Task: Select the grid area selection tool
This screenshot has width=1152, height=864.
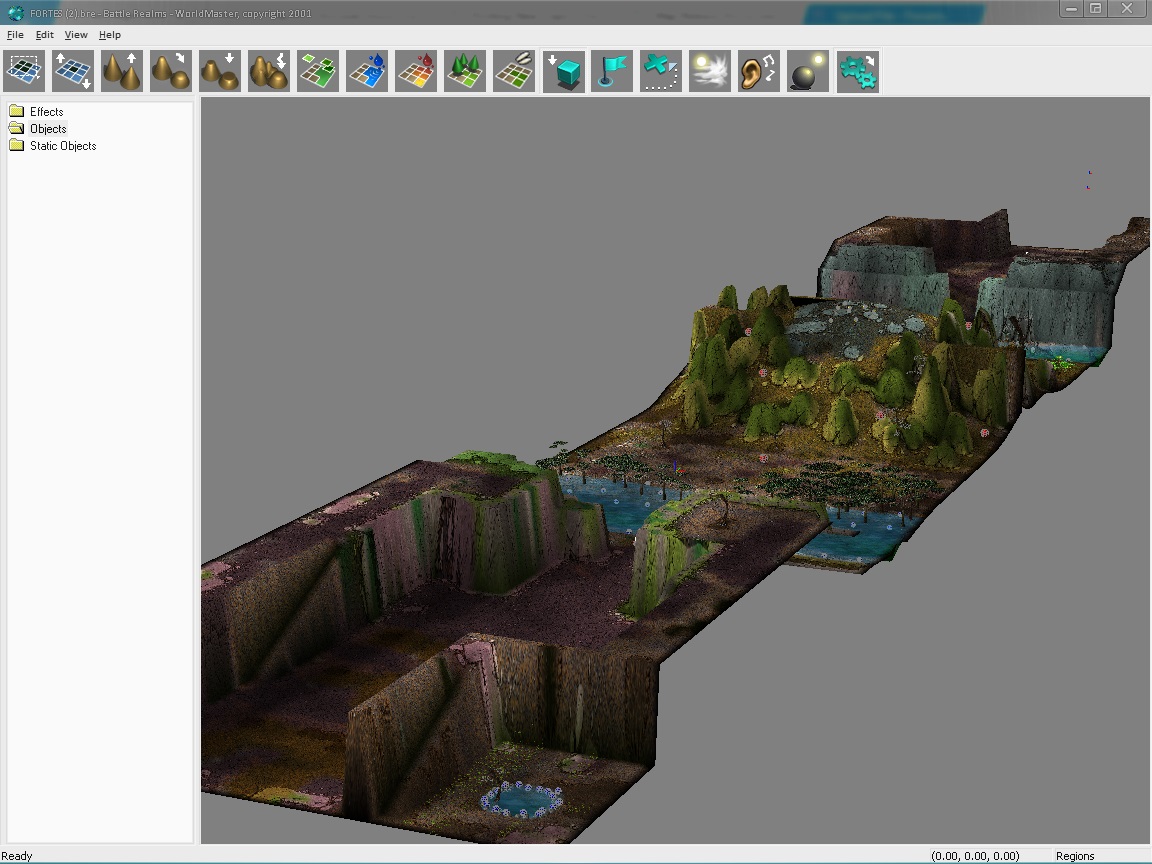Action: coord(24,71)
